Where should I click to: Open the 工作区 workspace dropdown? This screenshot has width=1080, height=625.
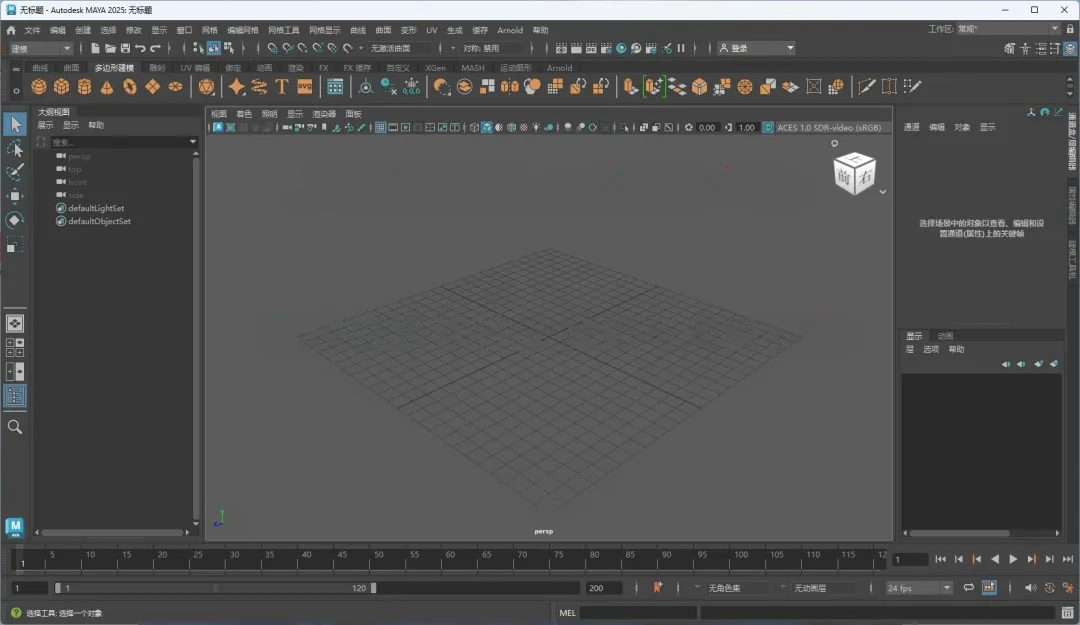click(1008, 29)
